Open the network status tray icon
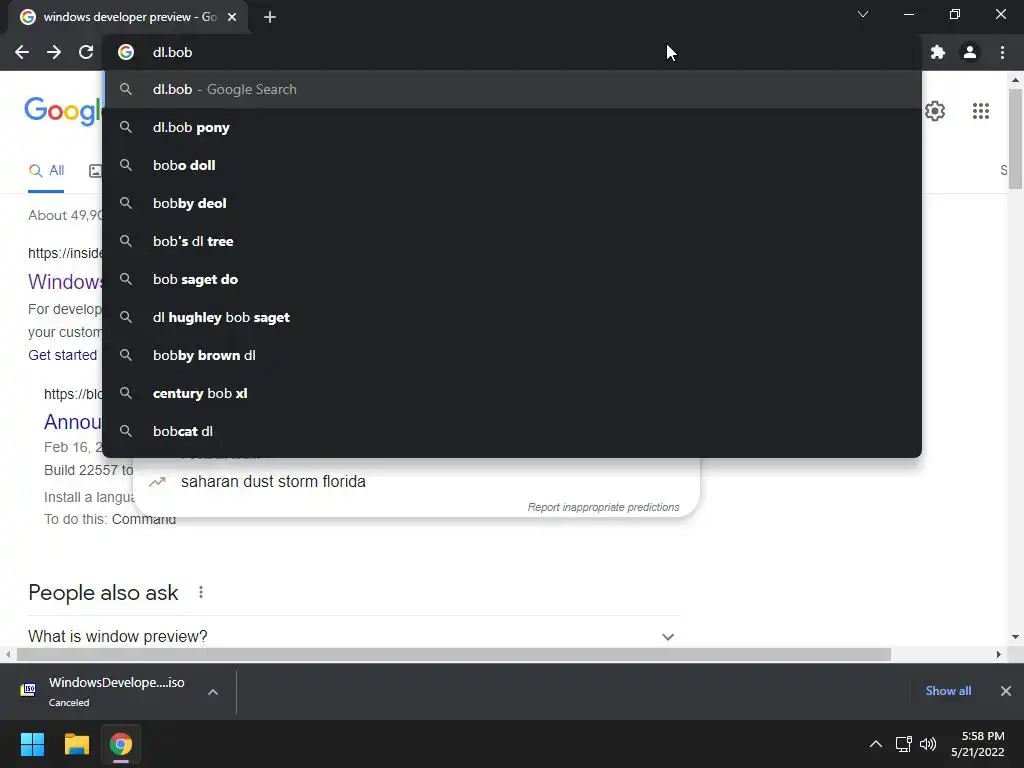This screenshot has width=1024, height=768. 903,744
